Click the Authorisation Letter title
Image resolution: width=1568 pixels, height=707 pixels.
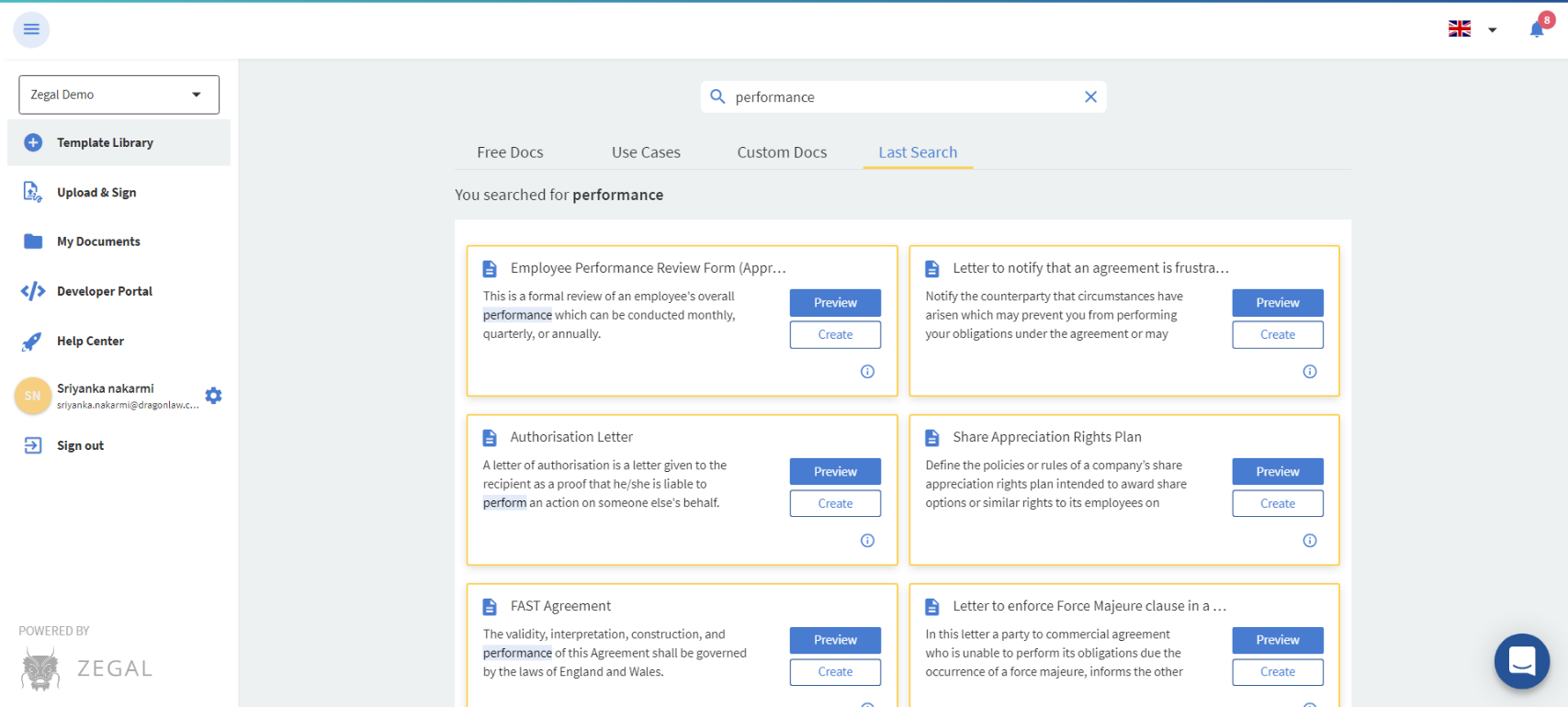pos(571,437)
